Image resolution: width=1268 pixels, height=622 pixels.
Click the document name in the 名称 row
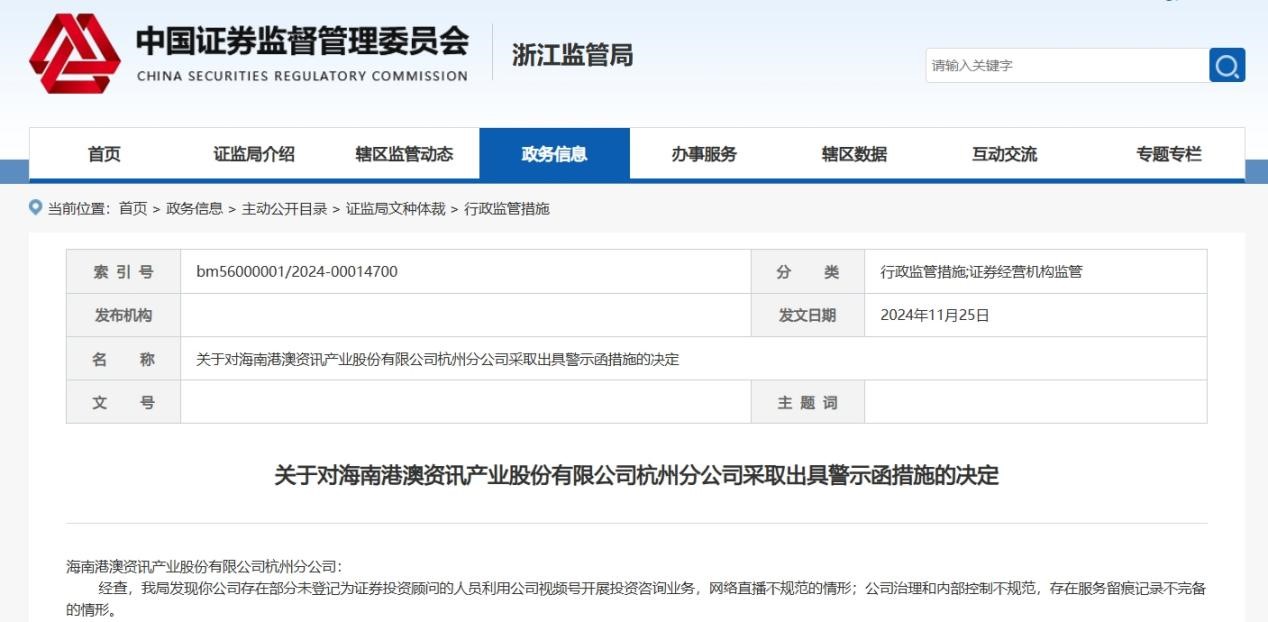pos(437,359)
